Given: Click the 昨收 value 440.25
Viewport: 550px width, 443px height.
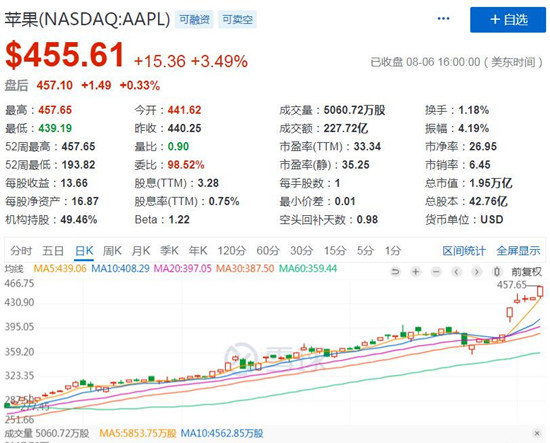Looking at the screenshot, I should click(x=185, y=128).
